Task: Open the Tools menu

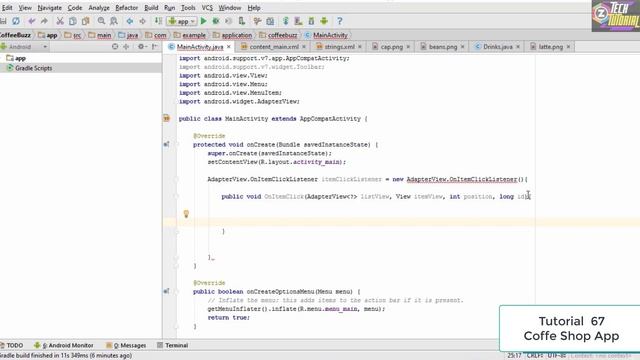Action: pyautogui.click(x=188, y=8)
